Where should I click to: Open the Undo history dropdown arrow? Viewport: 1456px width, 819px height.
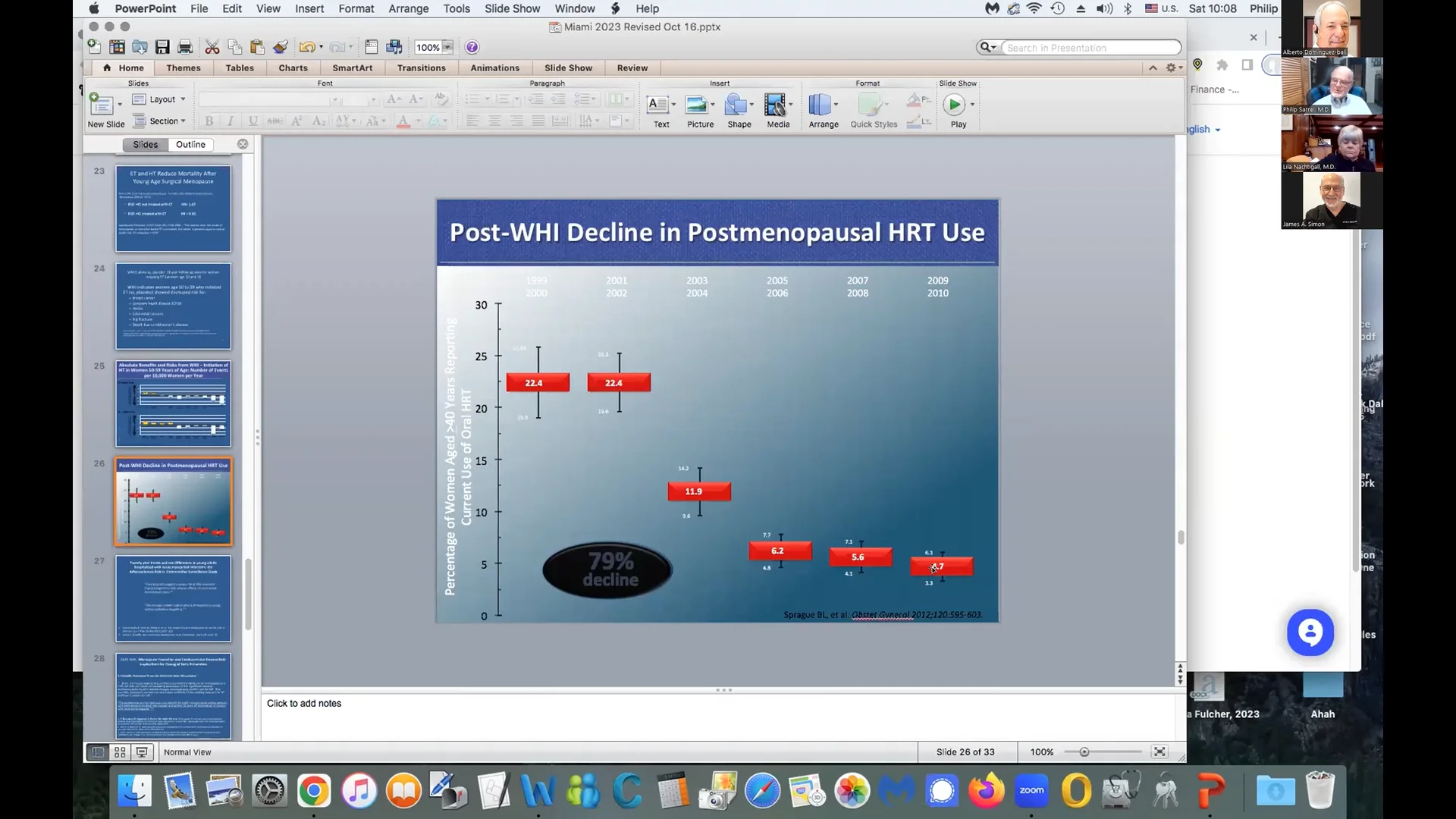(x=322, y=47)
